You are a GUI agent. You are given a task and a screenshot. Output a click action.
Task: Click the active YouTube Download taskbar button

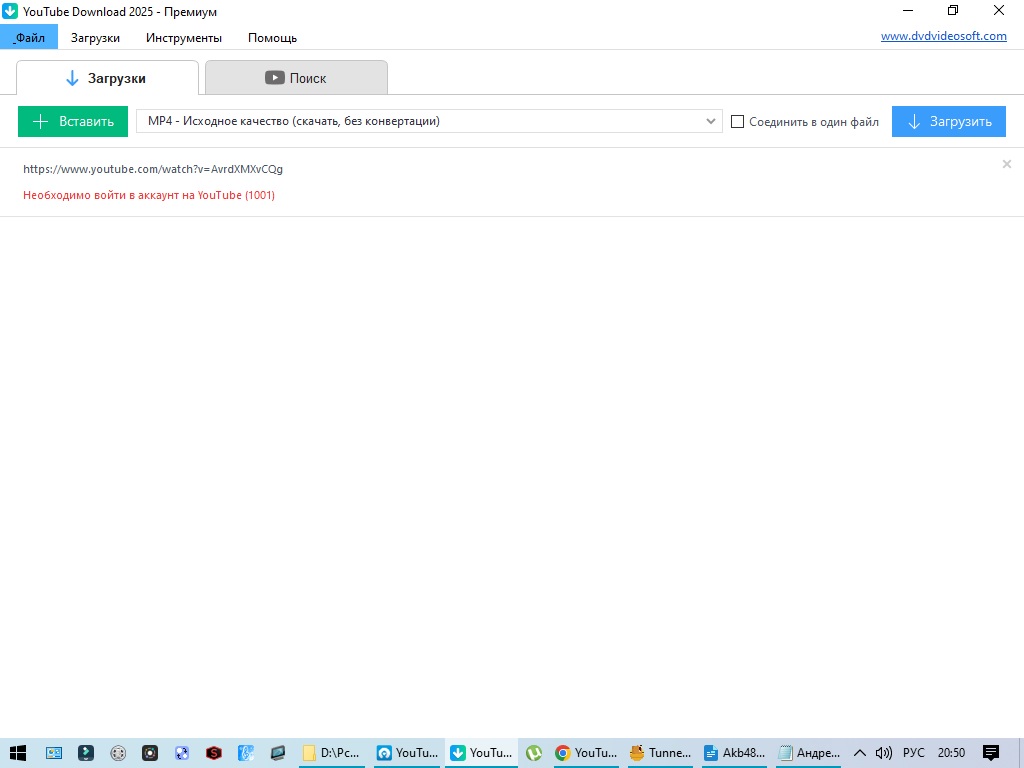point(482,753)
